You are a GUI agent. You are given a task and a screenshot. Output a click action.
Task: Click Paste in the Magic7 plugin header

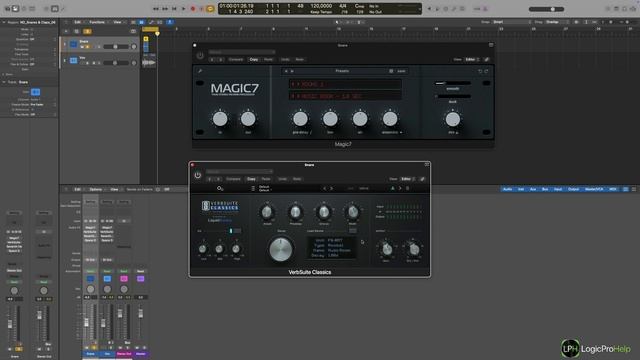pos(268,60)
